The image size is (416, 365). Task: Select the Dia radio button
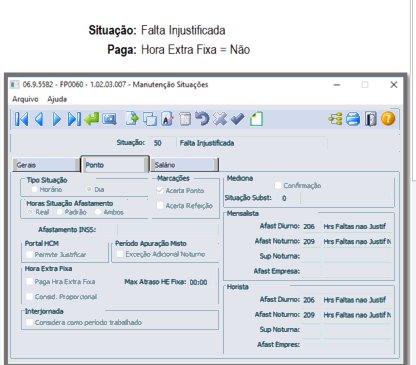(89, 189)
